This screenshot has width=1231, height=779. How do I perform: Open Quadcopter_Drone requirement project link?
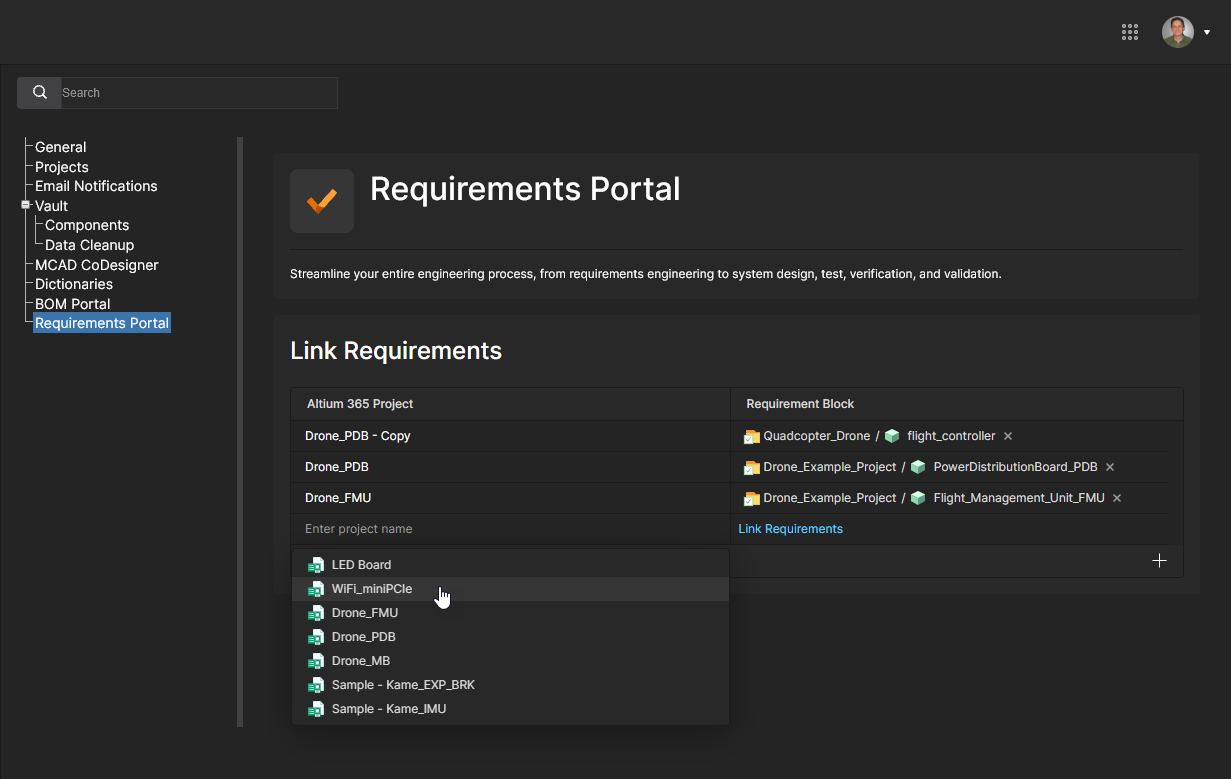816,436
